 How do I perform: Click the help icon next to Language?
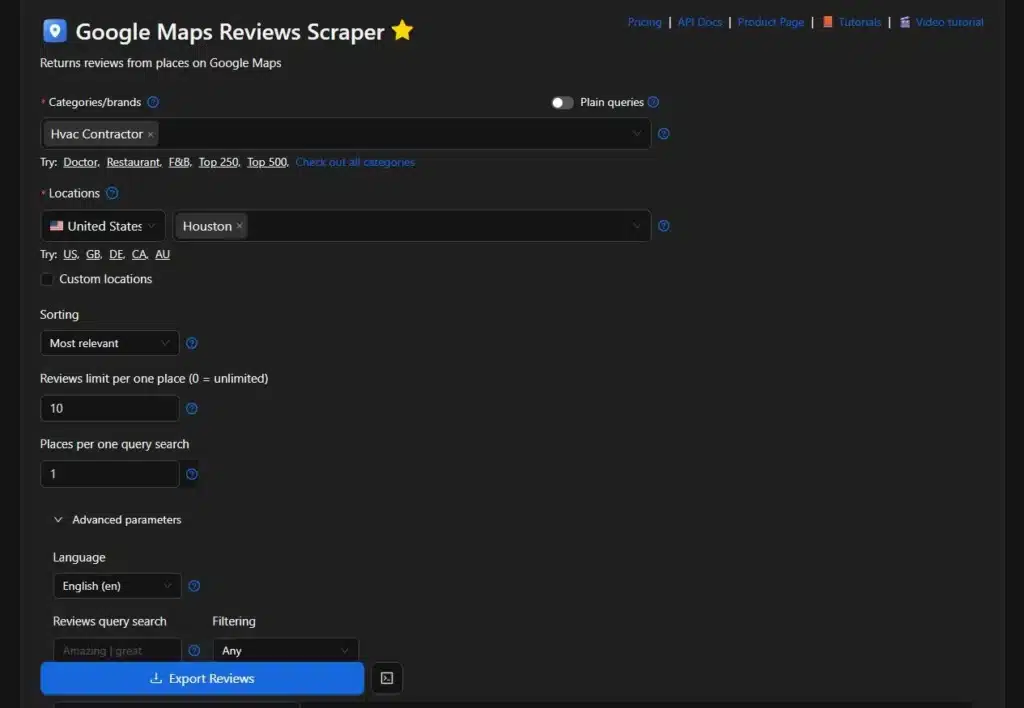click(x=194, y=586)
